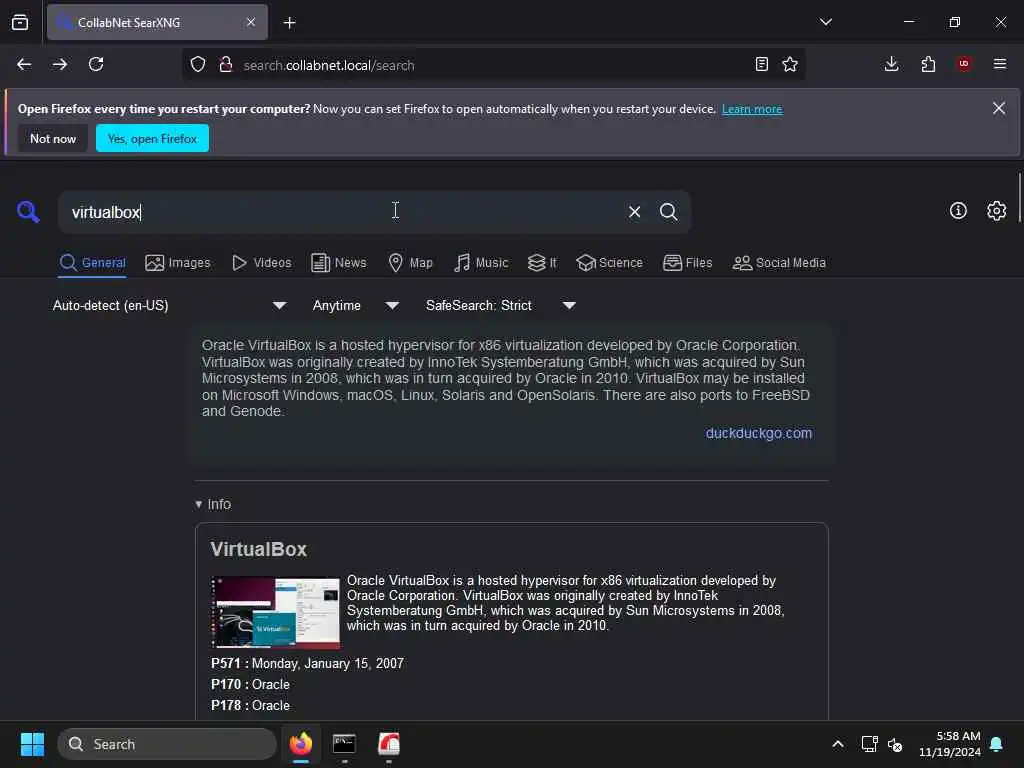Clear the virtualbox search query

634,212
